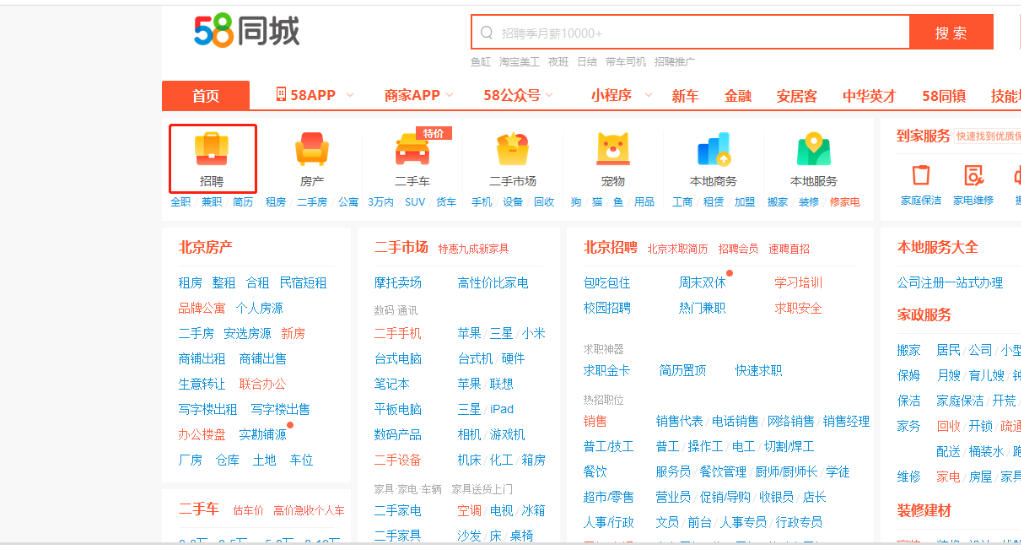Open the 招聘 briefcase category icon
The height and width of the screenshot is (545, 1021).
212,149
